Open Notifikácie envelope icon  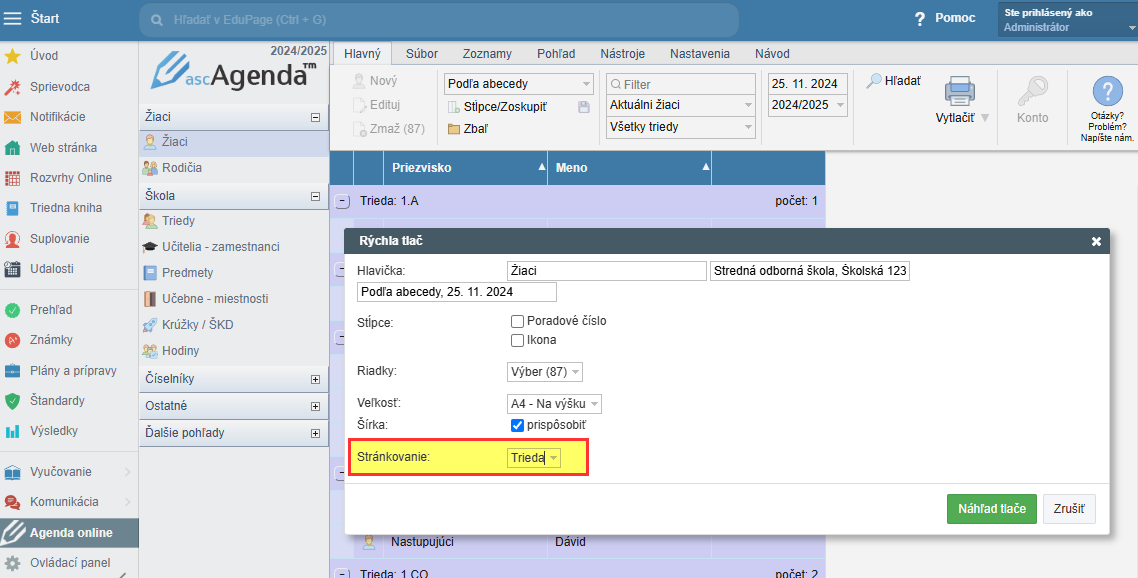(12, 117)
